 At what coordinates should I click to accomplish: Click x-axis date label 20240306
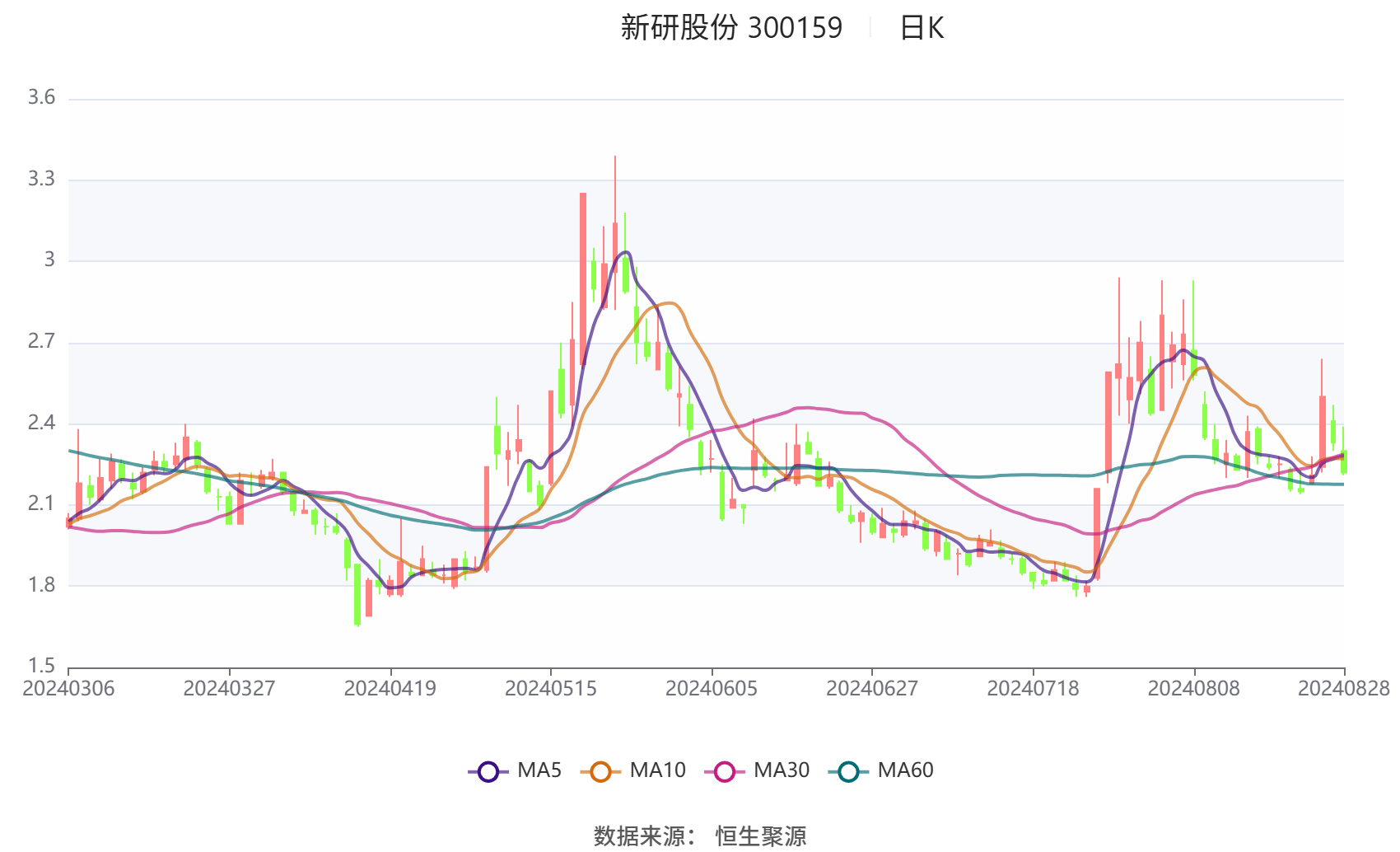pos(68,688)
